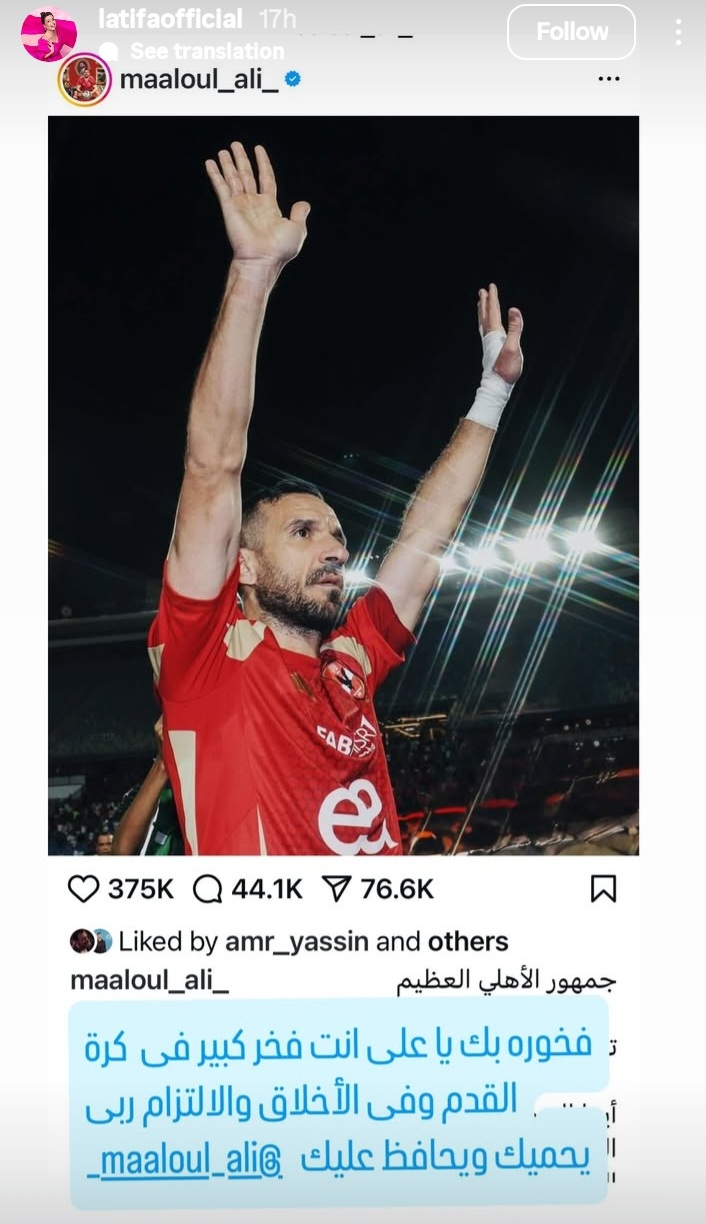Open comments via speech bubble icon
The width and height of the screenshot is (706, 1224).
pyautogui.click(x=207, y=889)
